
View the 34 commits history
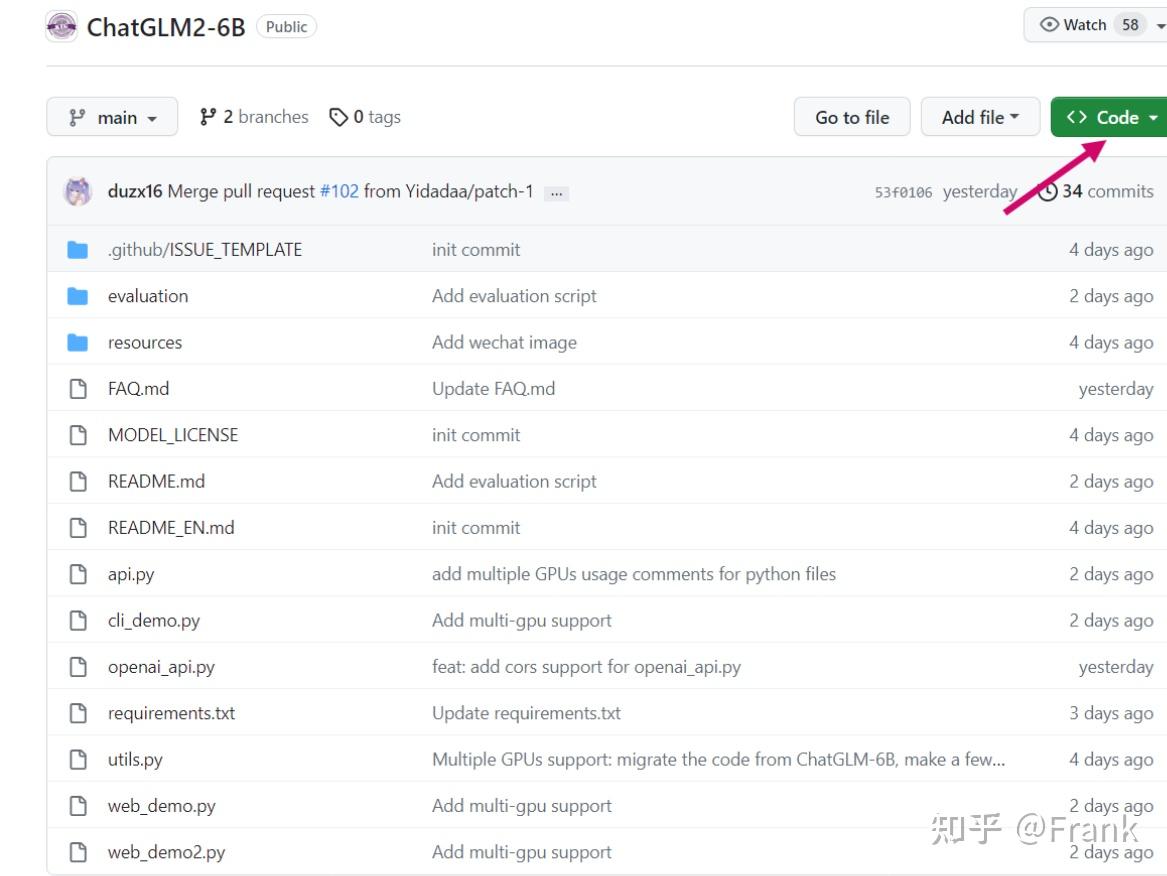[1096, 191]
